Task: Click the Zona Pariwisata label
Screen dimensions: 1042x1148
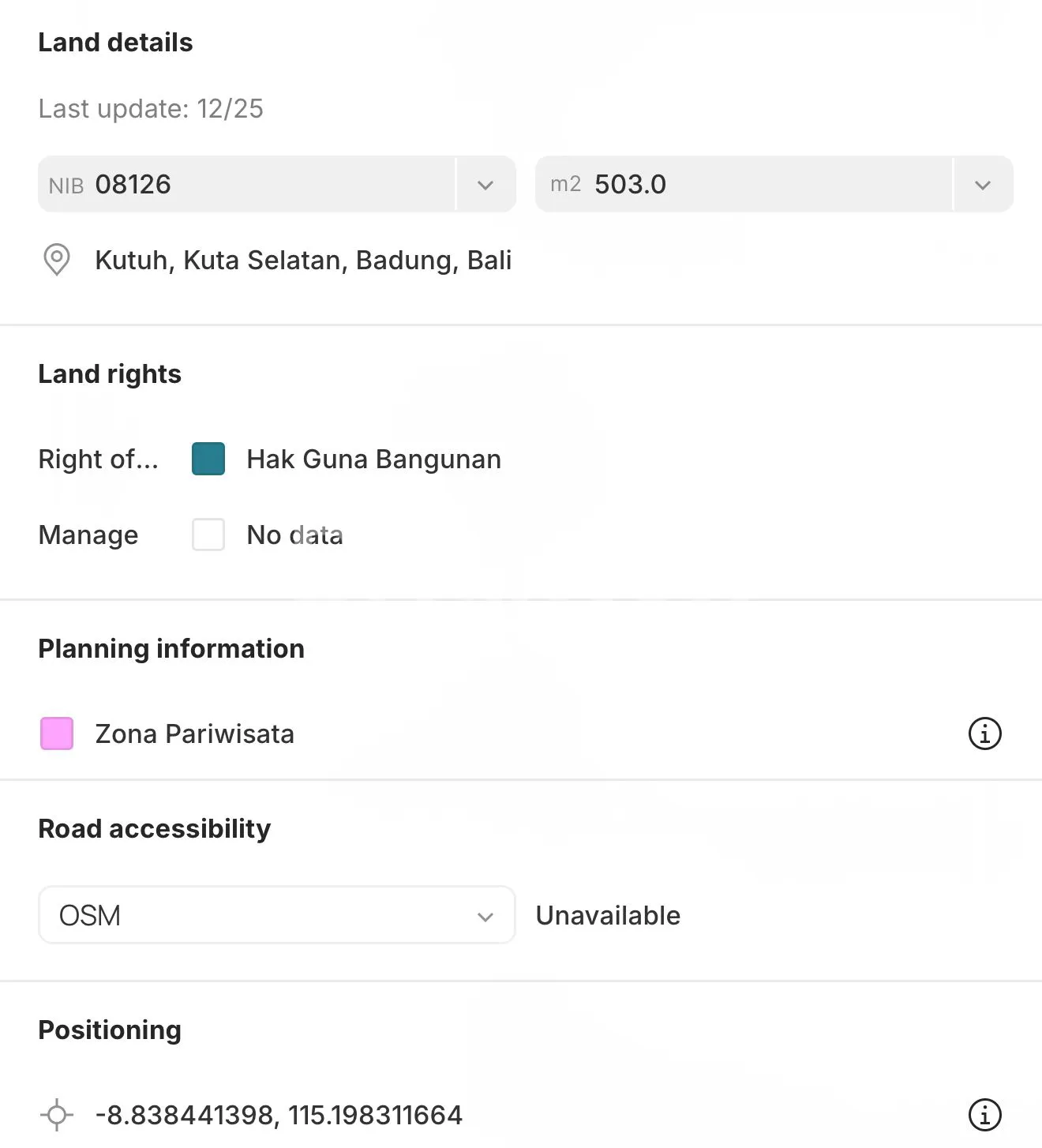Action: pos(194,733)
